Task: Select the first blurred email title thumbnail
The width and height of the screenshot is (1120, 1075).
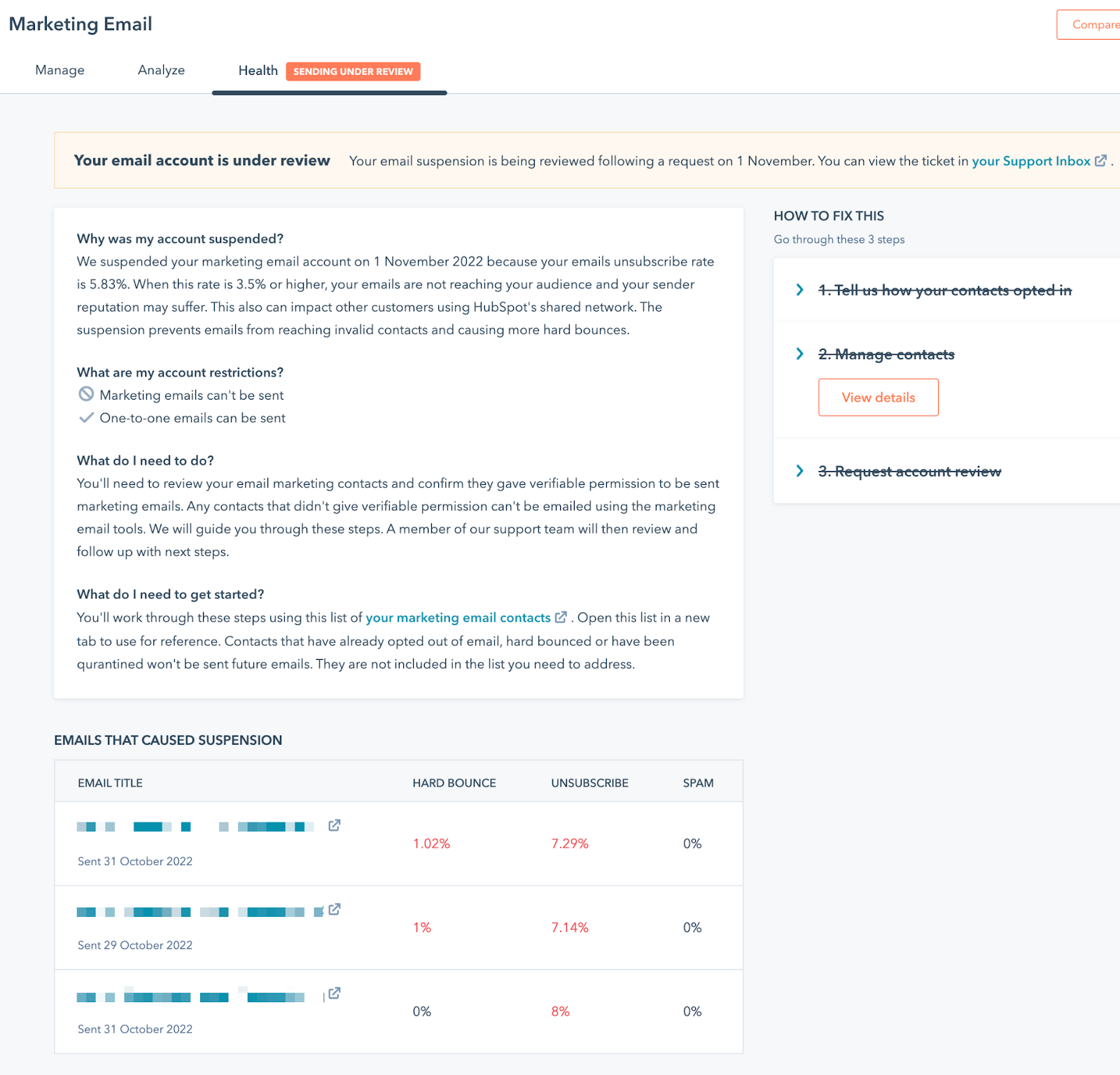Action: click(x=196, y=826)
